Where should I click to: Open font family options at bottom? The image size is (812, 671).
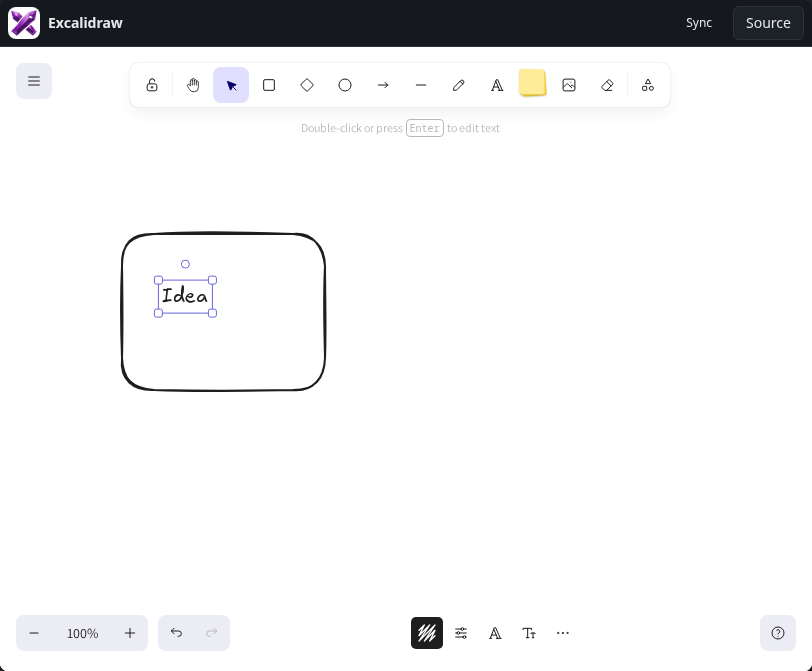[x=495, y=633]
